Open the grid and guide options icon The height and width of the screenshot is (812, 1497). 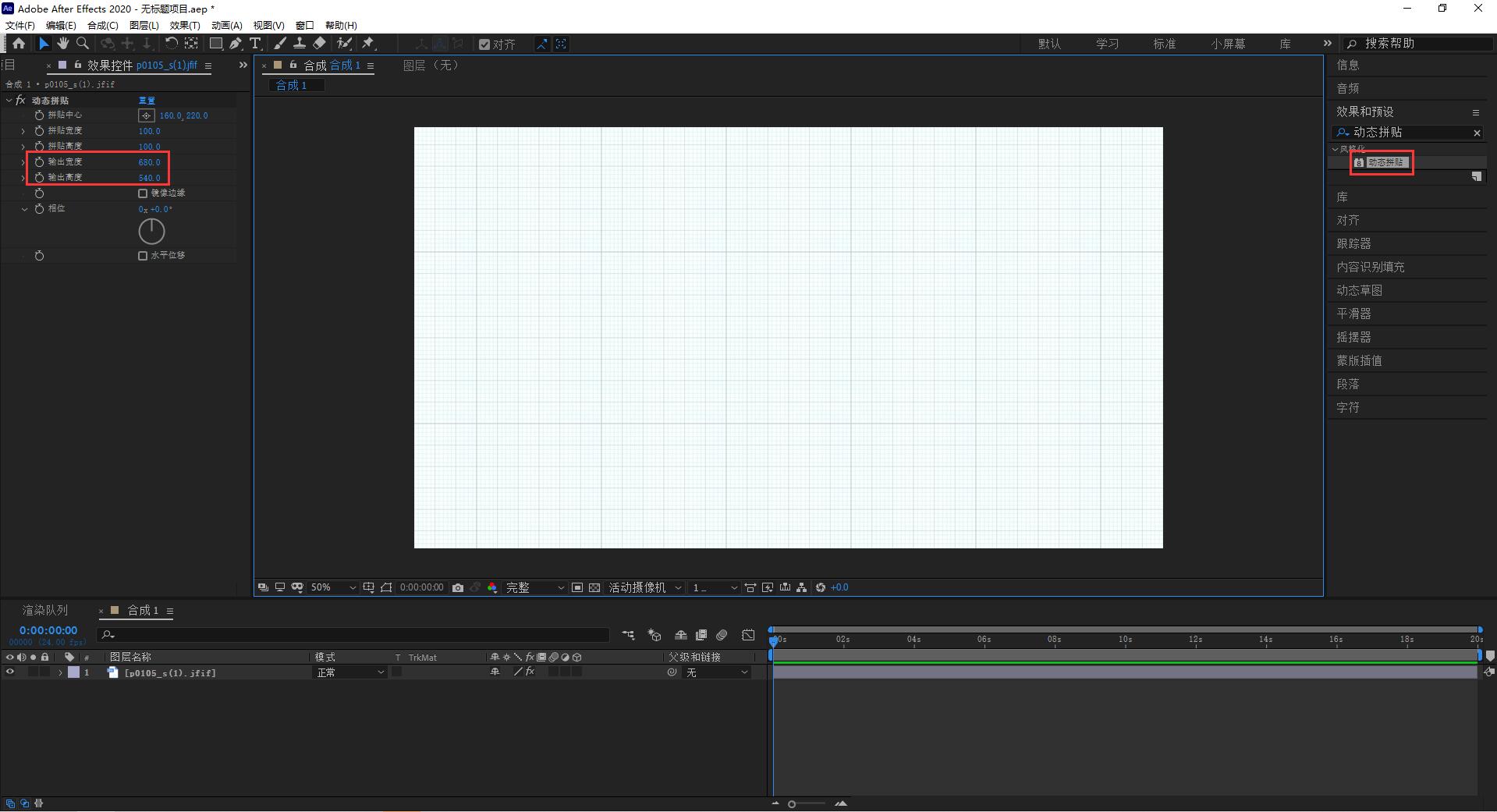point(368,587)
